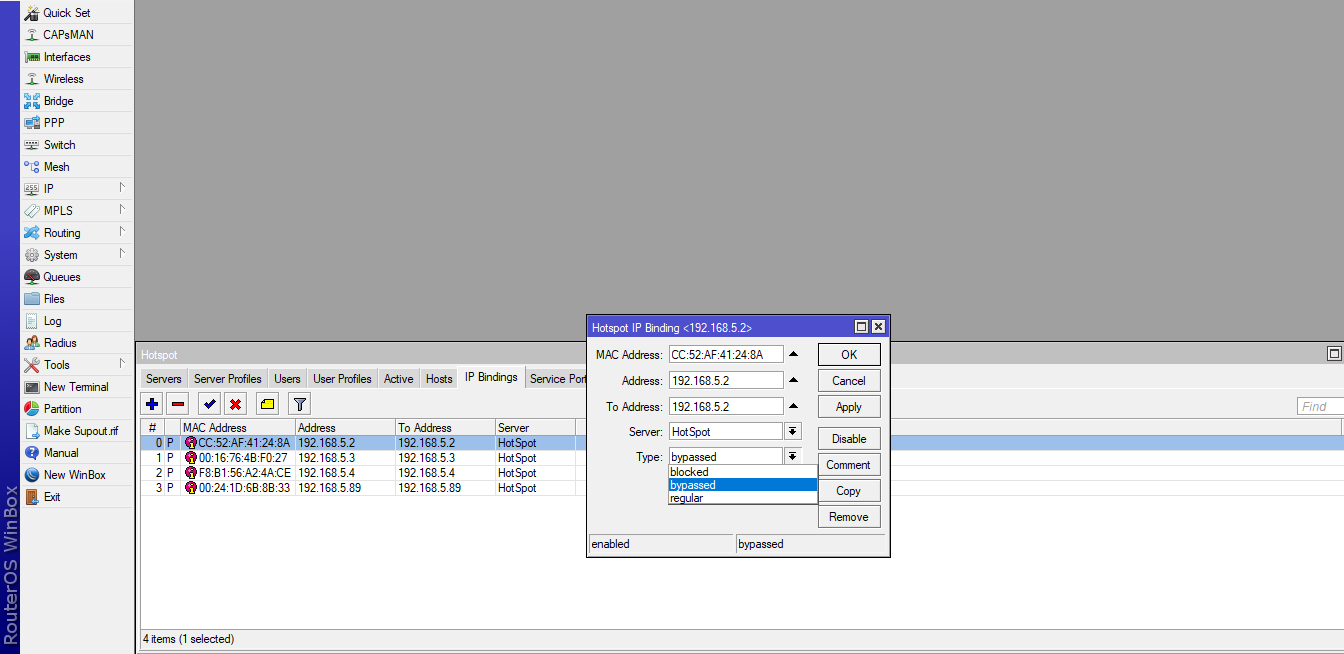This screenshot has width=1344, height=654.
Task: Click the MAC Address input field
Action: 726,354
